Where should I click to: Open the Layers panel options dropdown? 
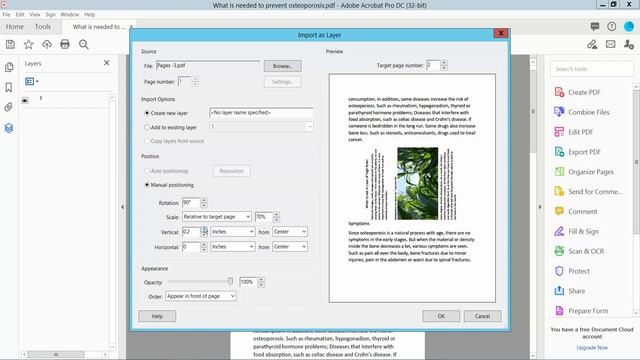[x=31, y=82]
